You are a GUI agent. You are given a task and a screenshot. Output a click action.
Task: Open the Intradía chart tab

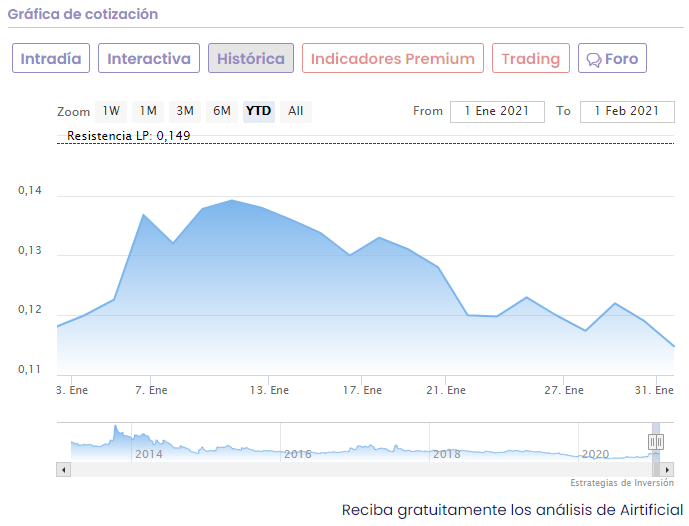[51, 58]
